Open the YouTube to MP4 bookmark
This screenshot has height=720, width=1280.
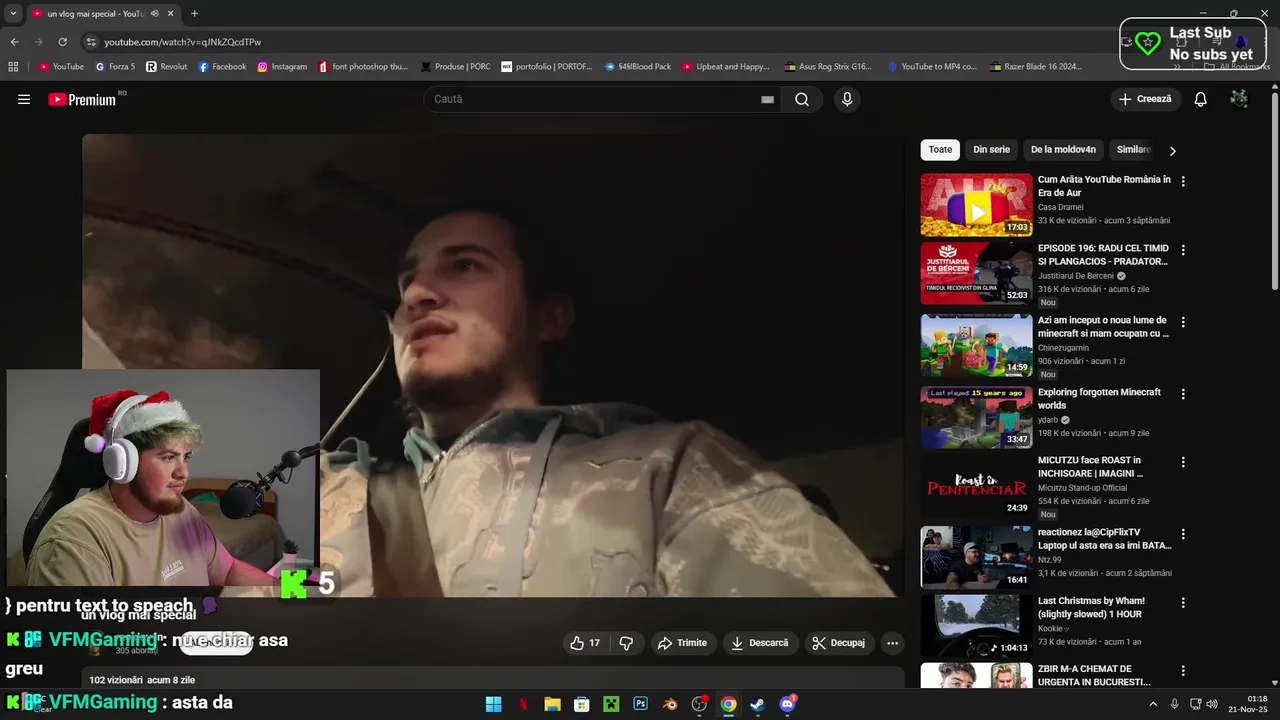[931, 66]
